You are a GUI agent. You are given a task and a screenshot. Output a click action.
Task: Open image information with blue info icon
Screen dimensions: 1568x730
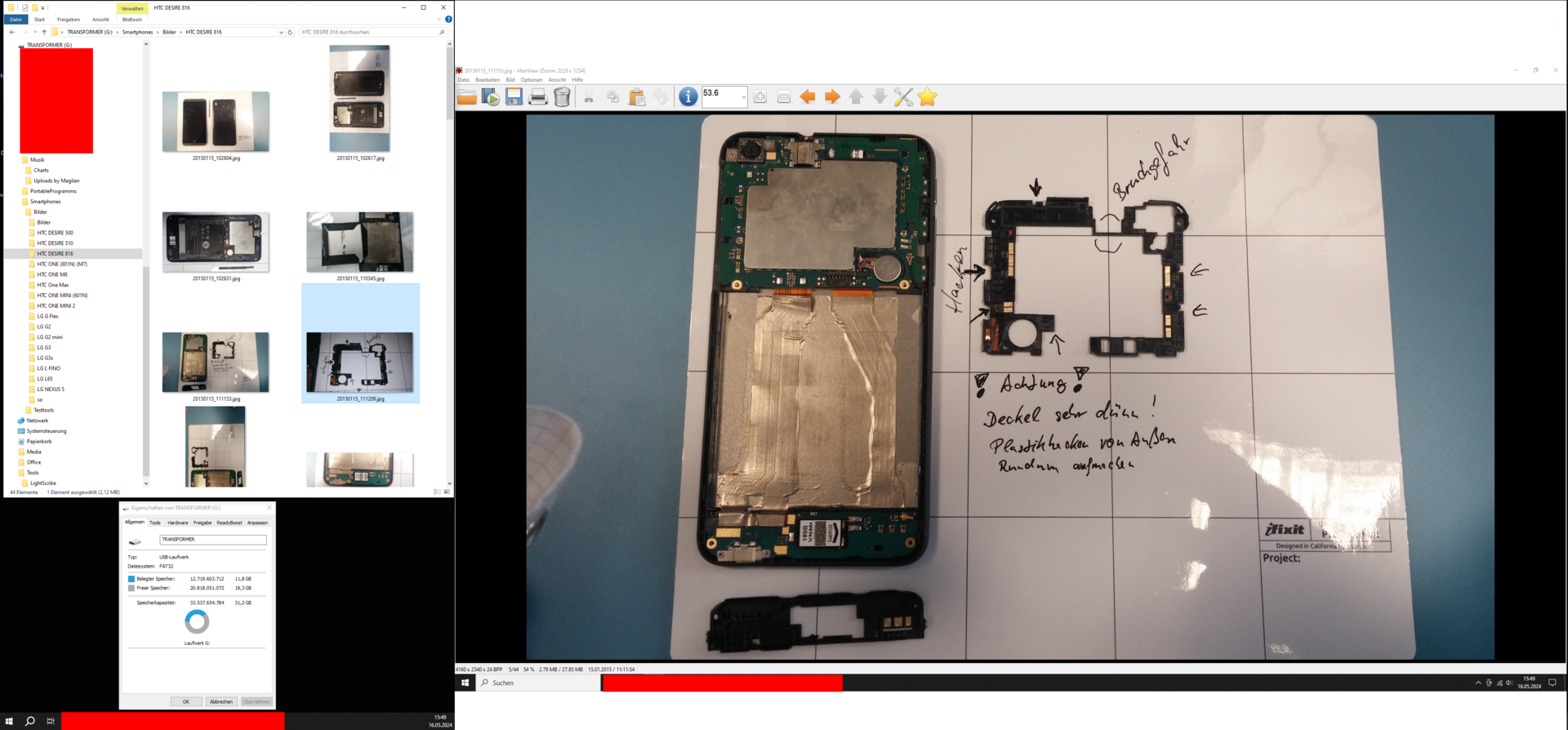688,97
